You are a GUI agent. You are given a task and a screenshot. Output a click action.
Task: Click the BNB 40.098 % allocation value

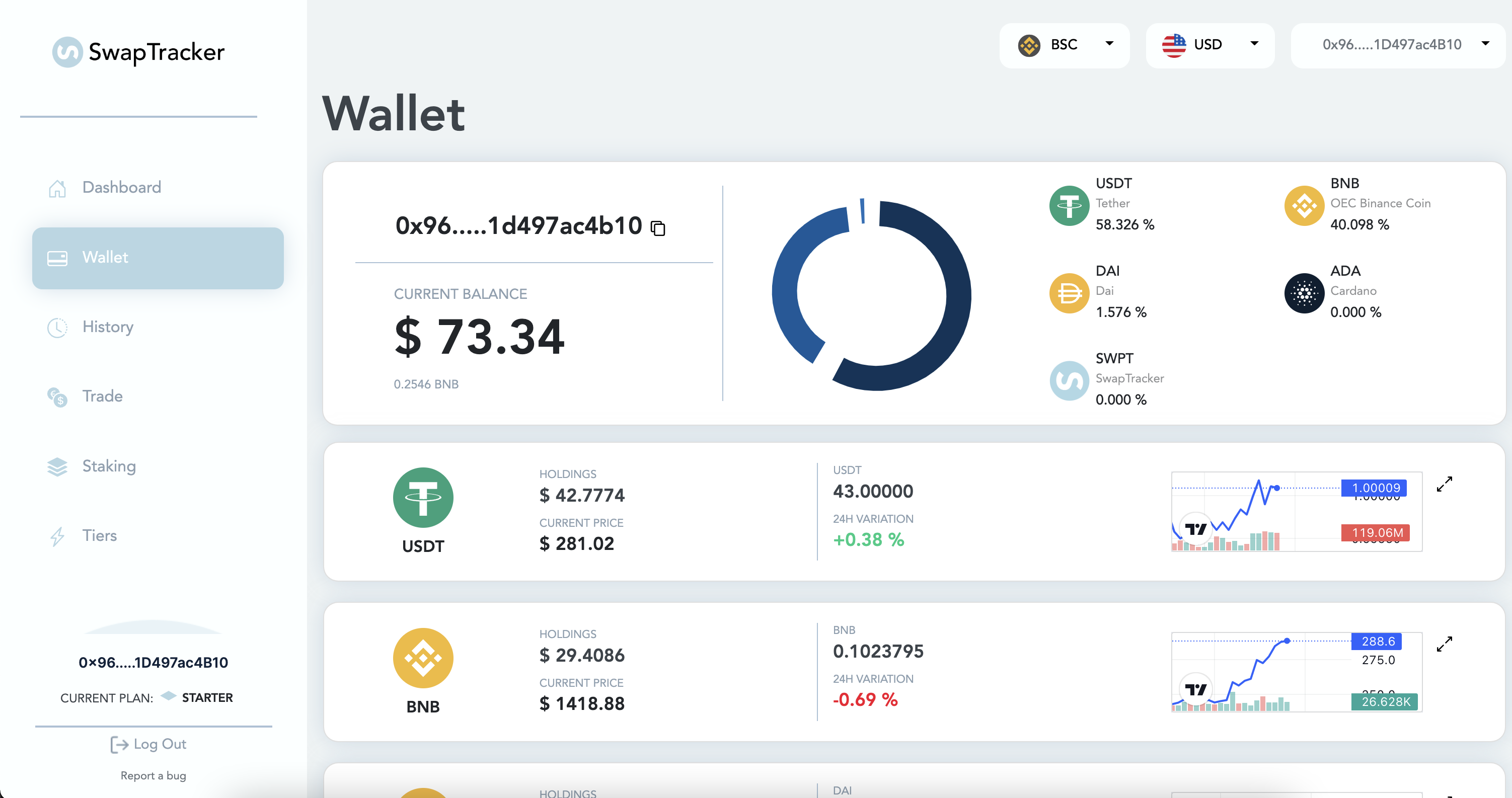(1359, 225)
